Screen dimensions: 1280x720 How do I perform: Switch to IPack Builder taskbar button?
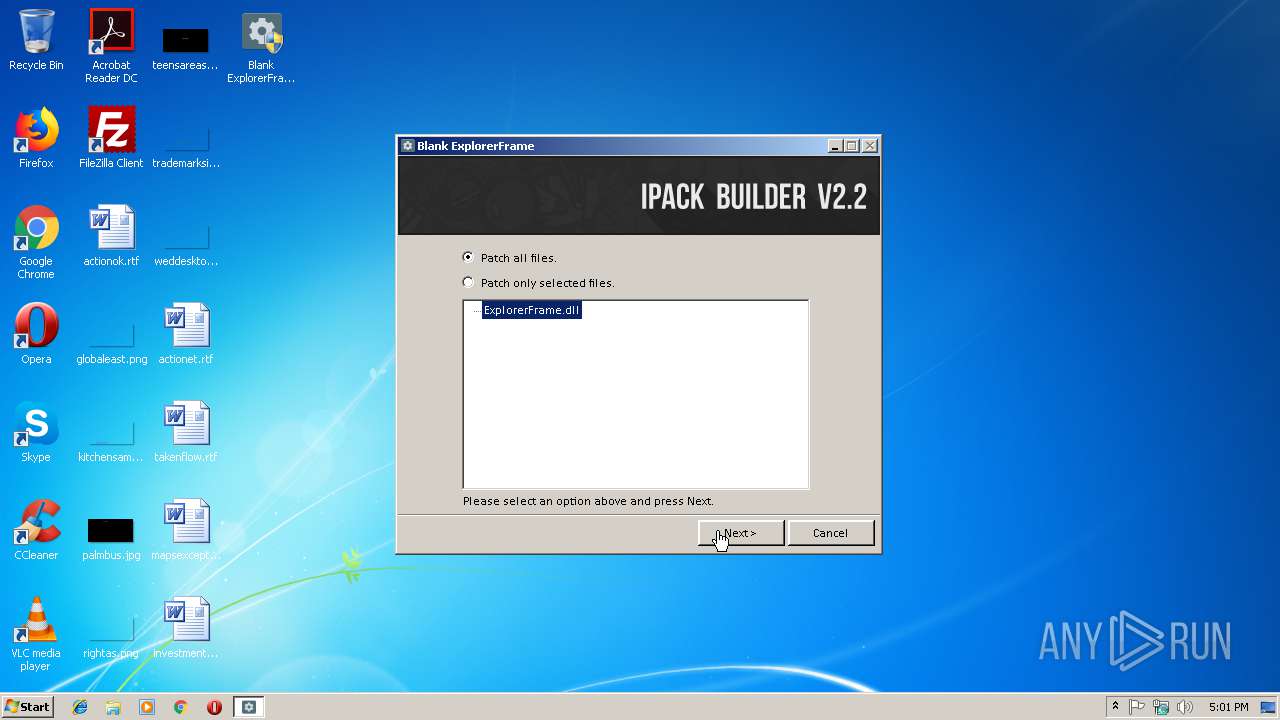pos(249,707)
